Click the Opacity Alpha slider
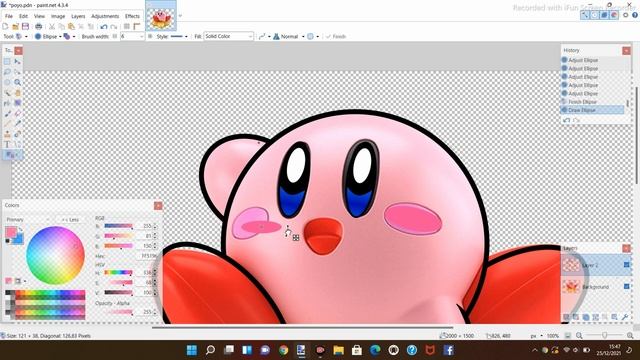This screenshot has width=640, height=360. click(119, 312)
